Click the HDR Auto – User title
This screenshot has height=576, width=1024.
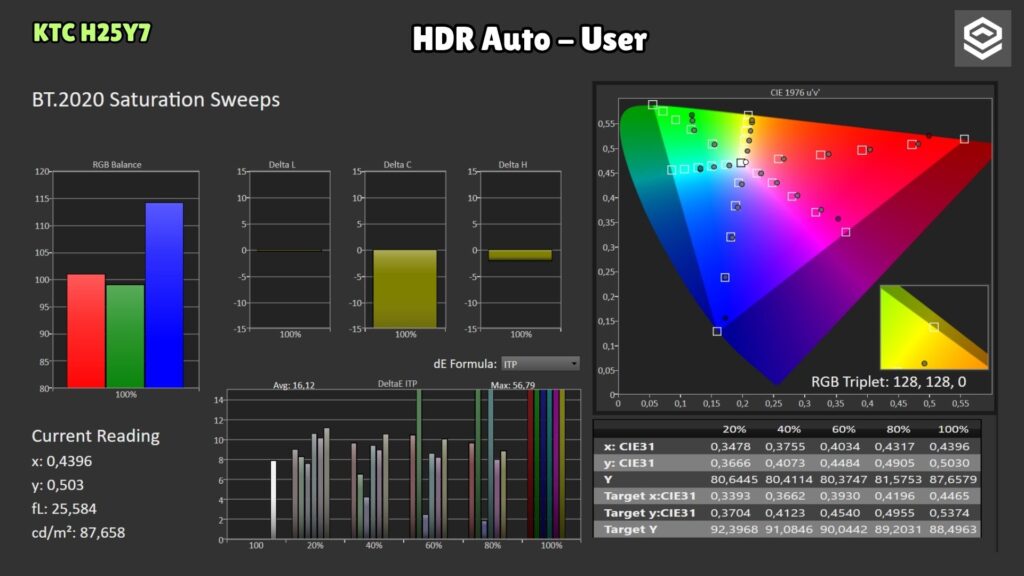[x=530, y=39]
